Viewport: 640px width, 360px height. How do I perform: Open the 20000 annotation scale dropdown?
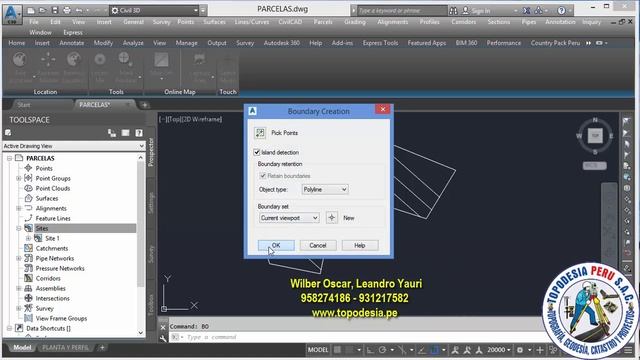click(x=499, y=350)
